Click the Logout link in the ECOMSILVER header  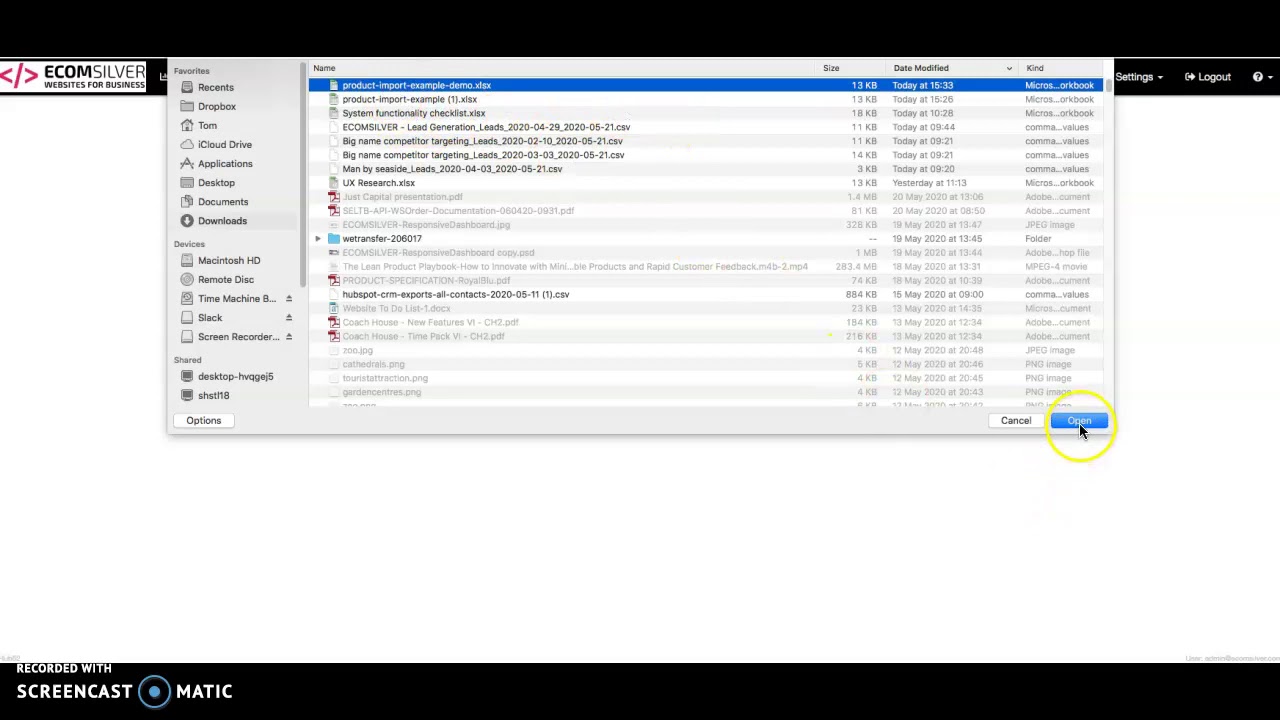pyautogui.click(x=1208, y=77)
